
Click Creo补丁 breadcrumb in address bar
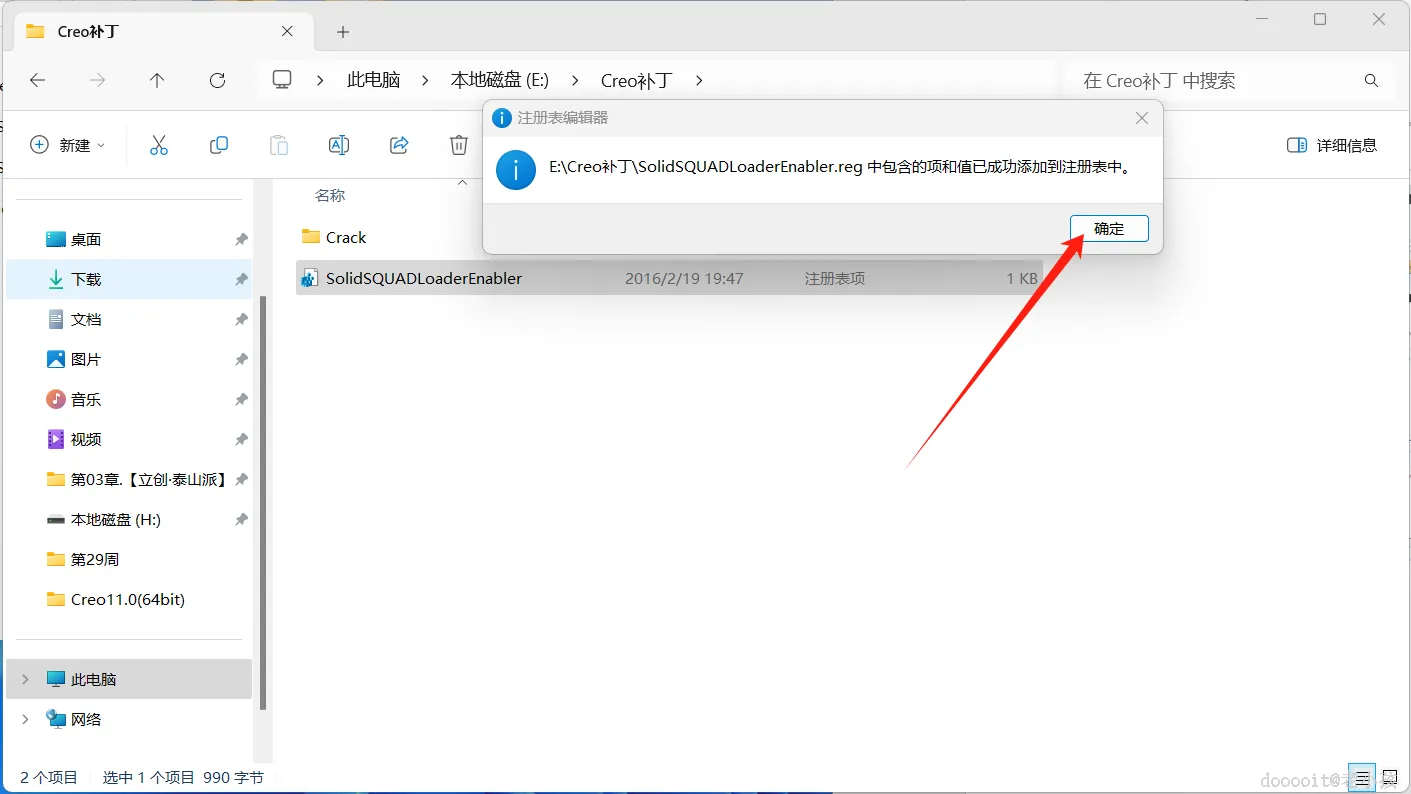636,81
